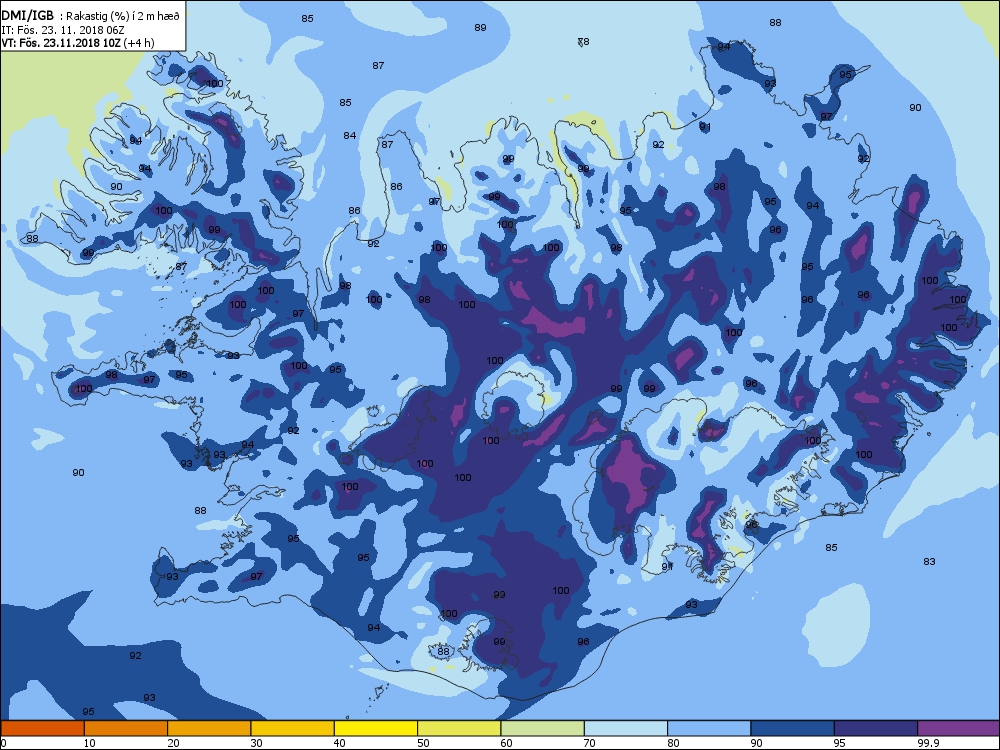1000x750 pixels.
Task: Click the '89' humidity value on the map
Action: coord(480,27)
